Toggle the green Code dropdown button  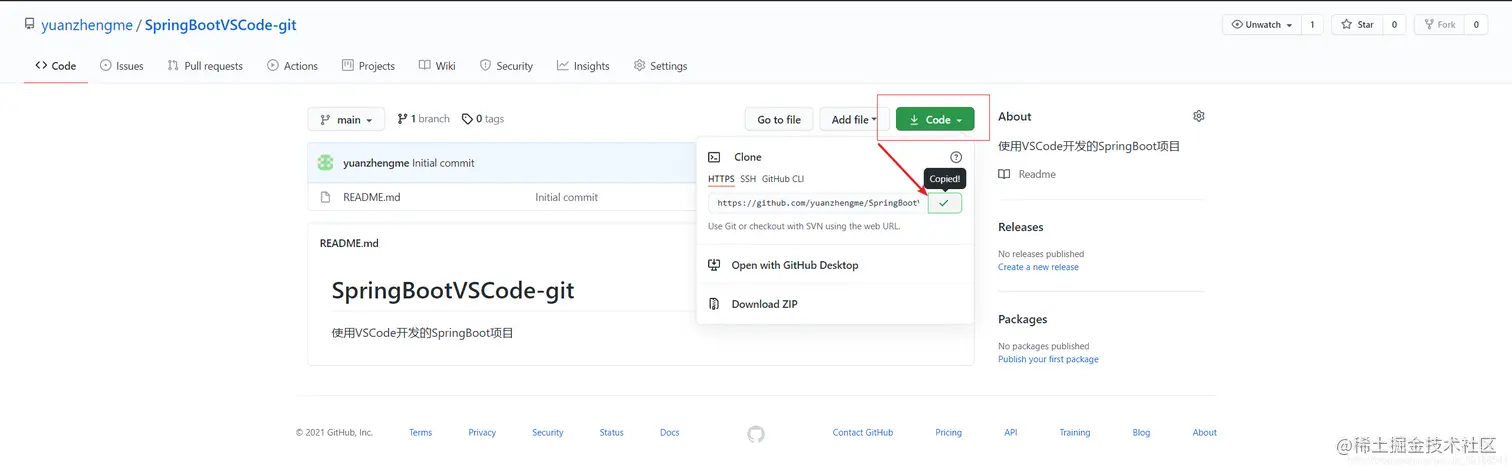coord(935,120)
